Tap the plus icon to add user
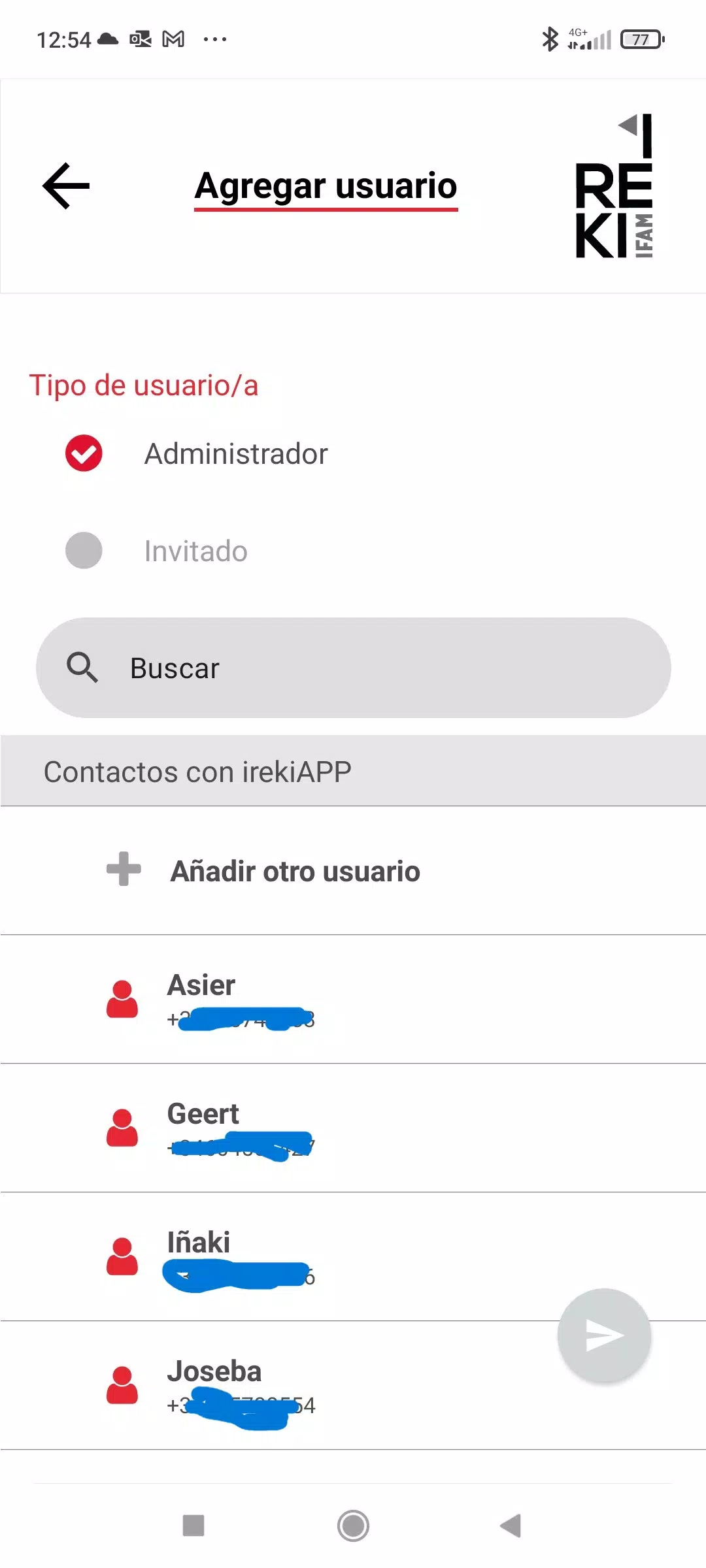The image size is (706, 1568). click(124, 869)
